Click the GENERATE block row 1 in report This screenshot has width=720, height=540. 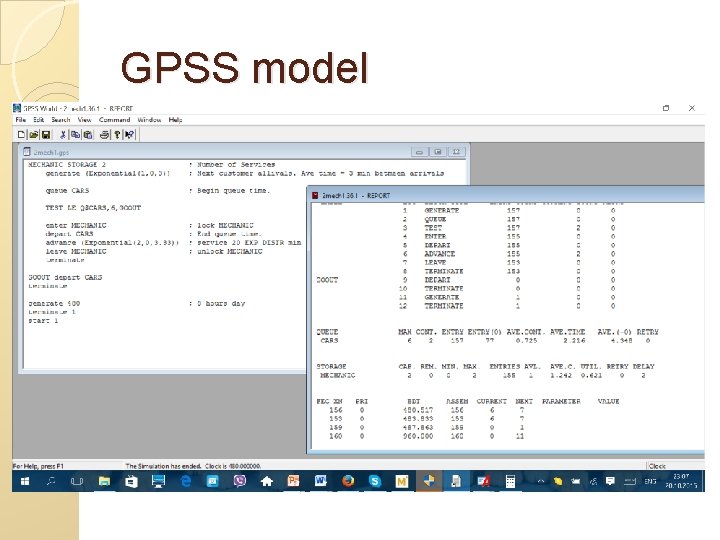point(507,210)
